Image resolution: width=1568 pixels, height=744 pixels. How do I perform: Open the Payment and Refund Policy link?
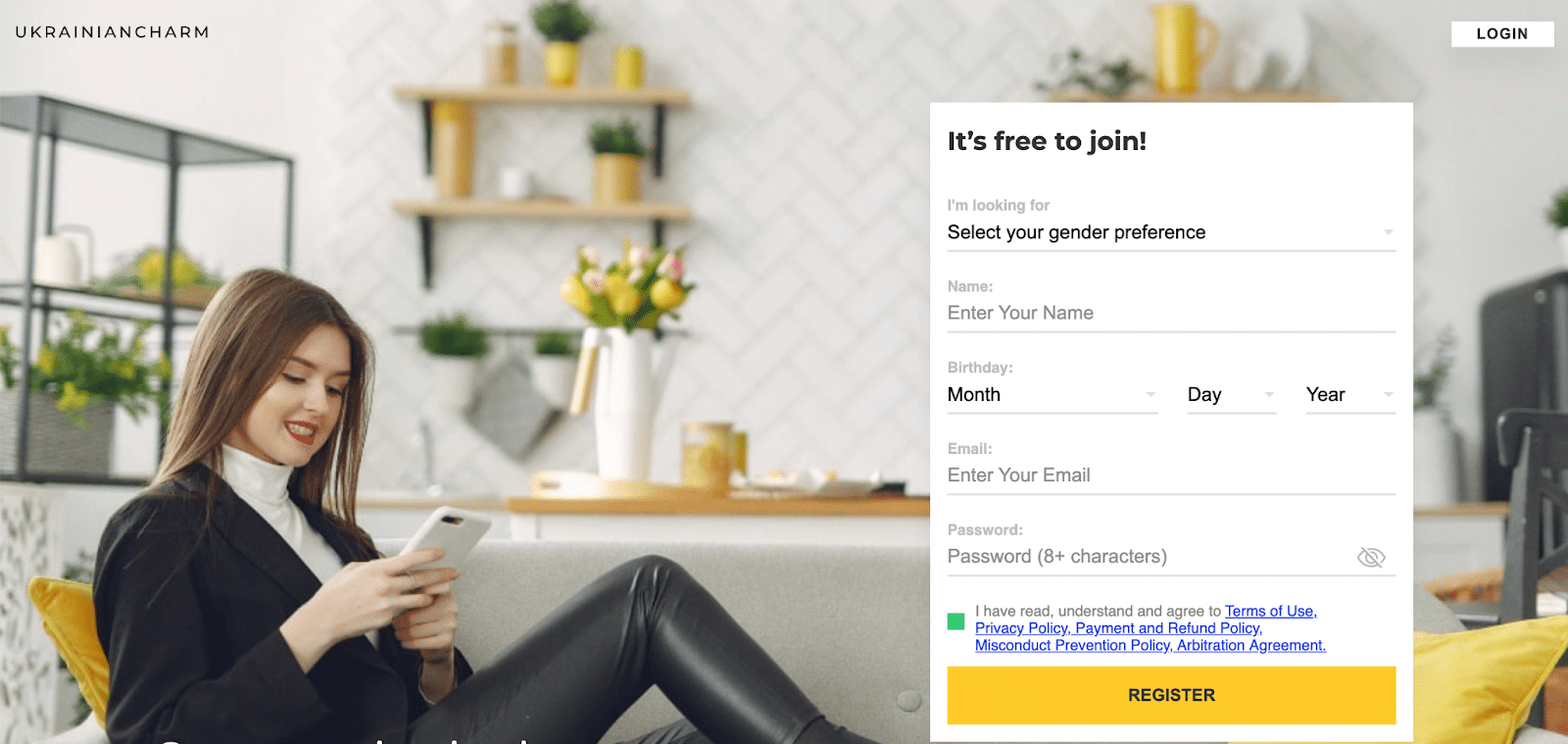pos(1168,628)
